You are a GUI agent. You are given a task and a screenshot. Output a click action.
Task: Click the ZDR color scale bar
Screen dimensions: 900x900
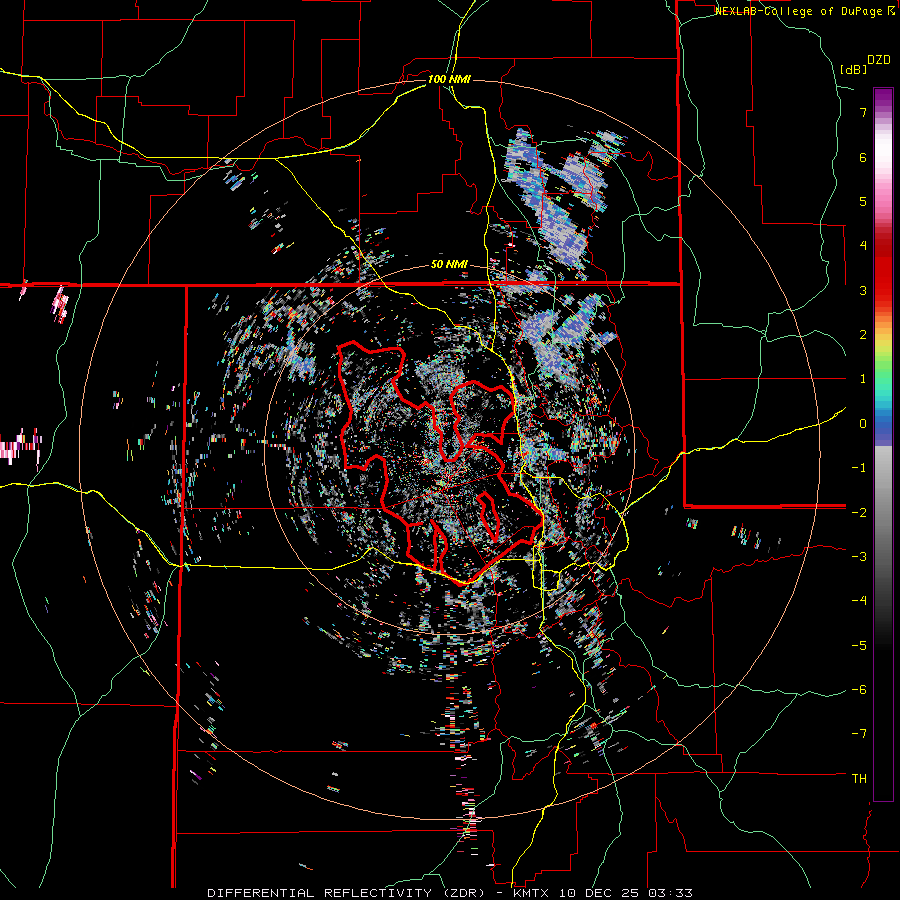pyautogui.click(x=883, y=444)
